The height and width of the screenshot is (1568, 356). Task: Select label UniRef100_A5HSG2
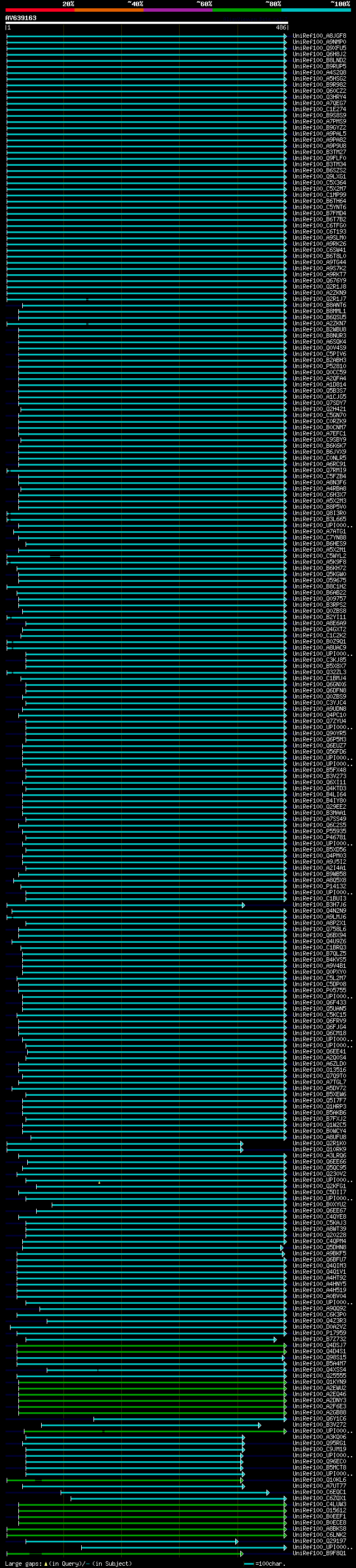[x=319, y=78]
